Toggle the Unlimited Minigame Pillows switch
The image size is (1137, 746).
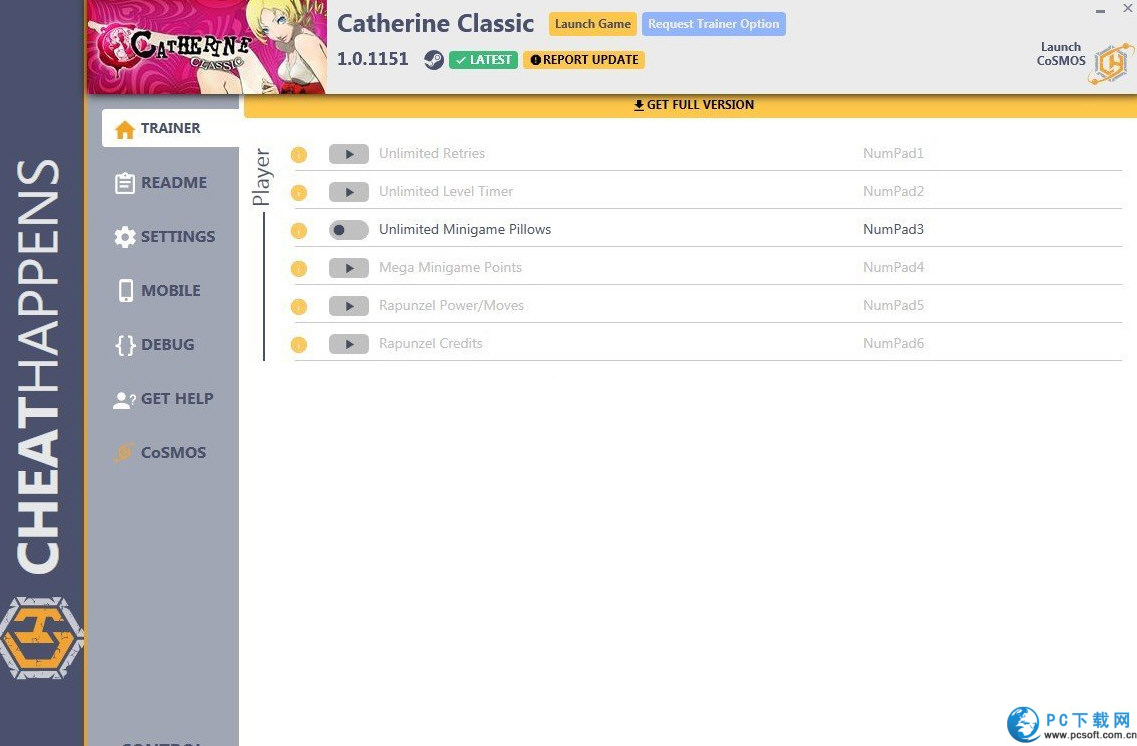tap(349, 230)
